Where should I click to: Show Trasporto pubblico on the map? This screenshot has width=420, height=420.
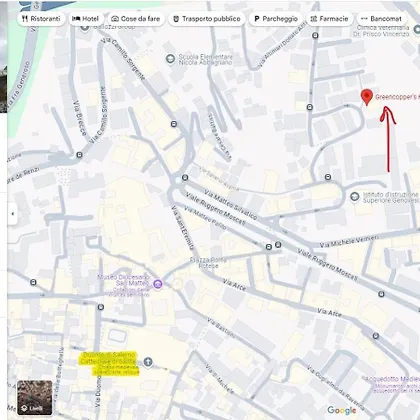click(207, 19)
